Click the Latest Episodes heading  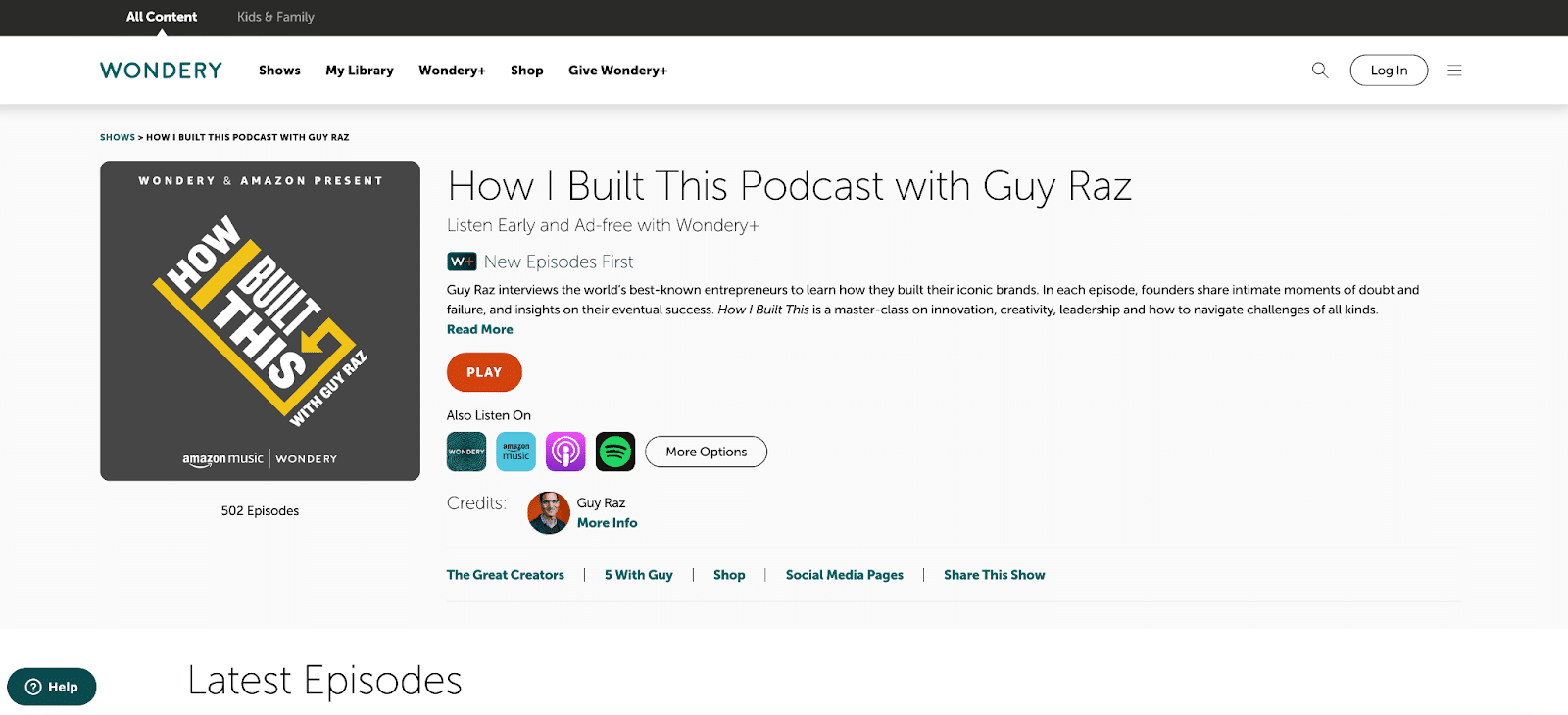click(324, 681)
